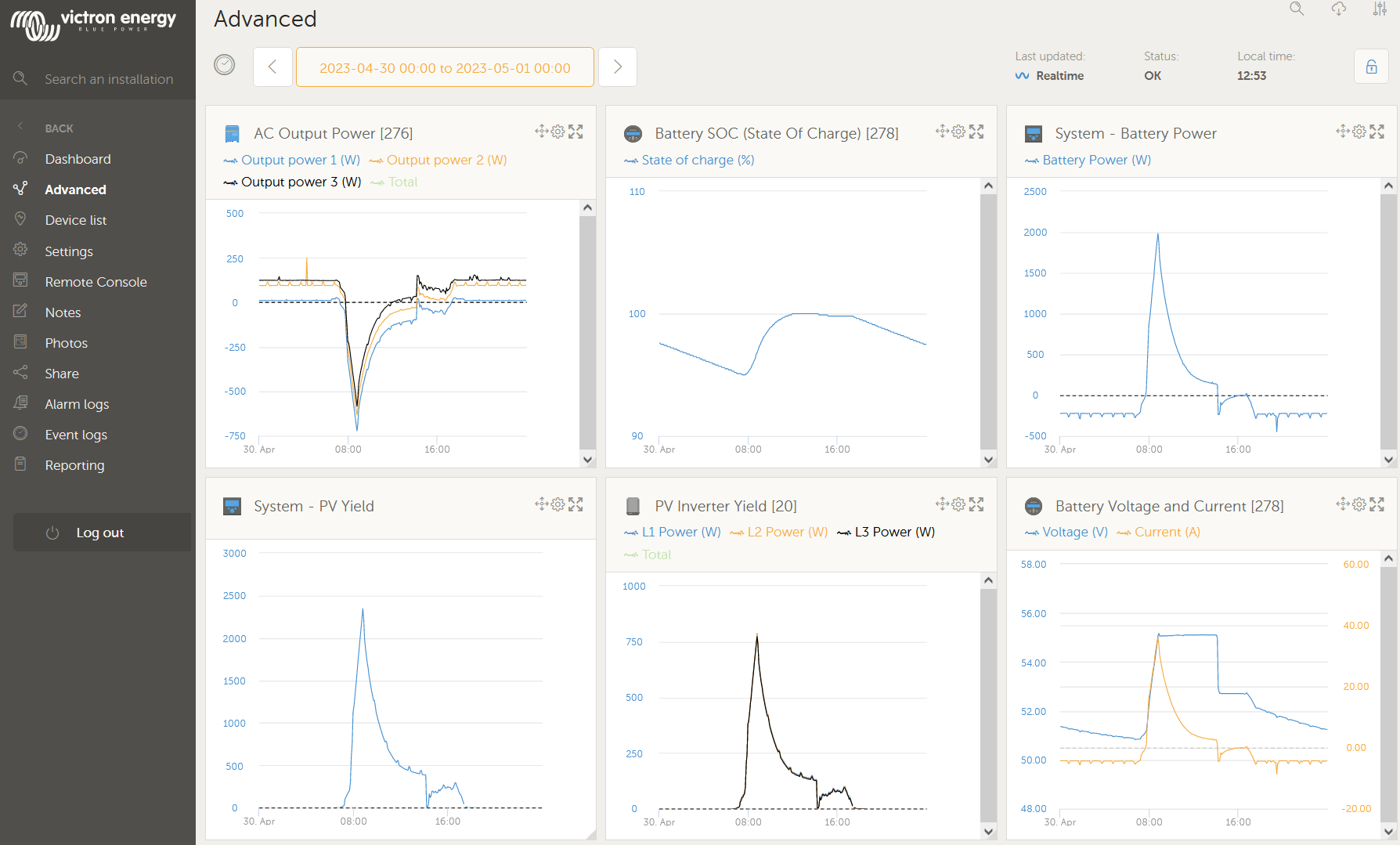Toggle Total series in AC Output Power legend
The image size is (1400, 845).
pos(395,182)
